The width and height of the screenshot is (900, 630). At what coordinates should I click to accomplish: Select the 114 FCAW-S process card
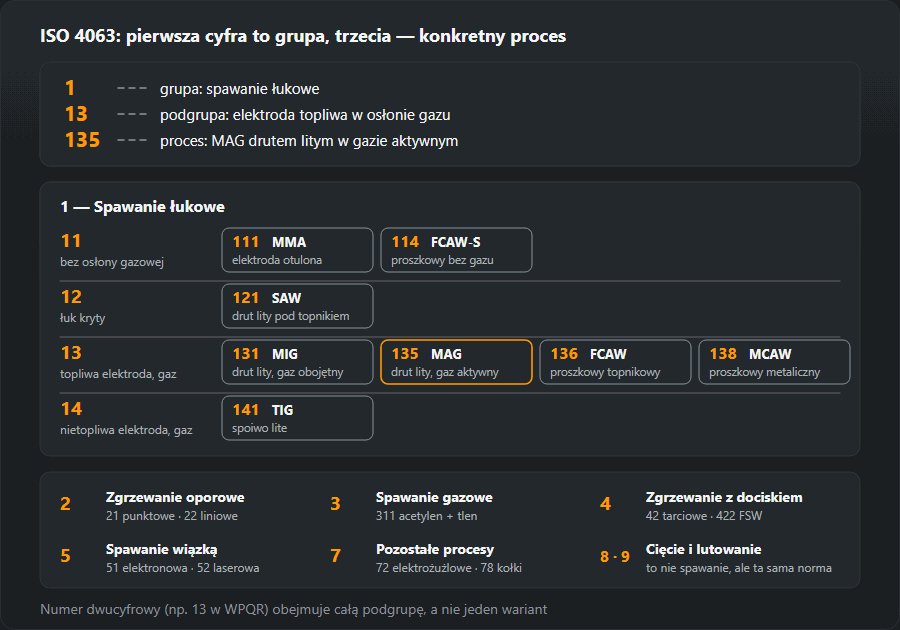click(x=456, y=250)
